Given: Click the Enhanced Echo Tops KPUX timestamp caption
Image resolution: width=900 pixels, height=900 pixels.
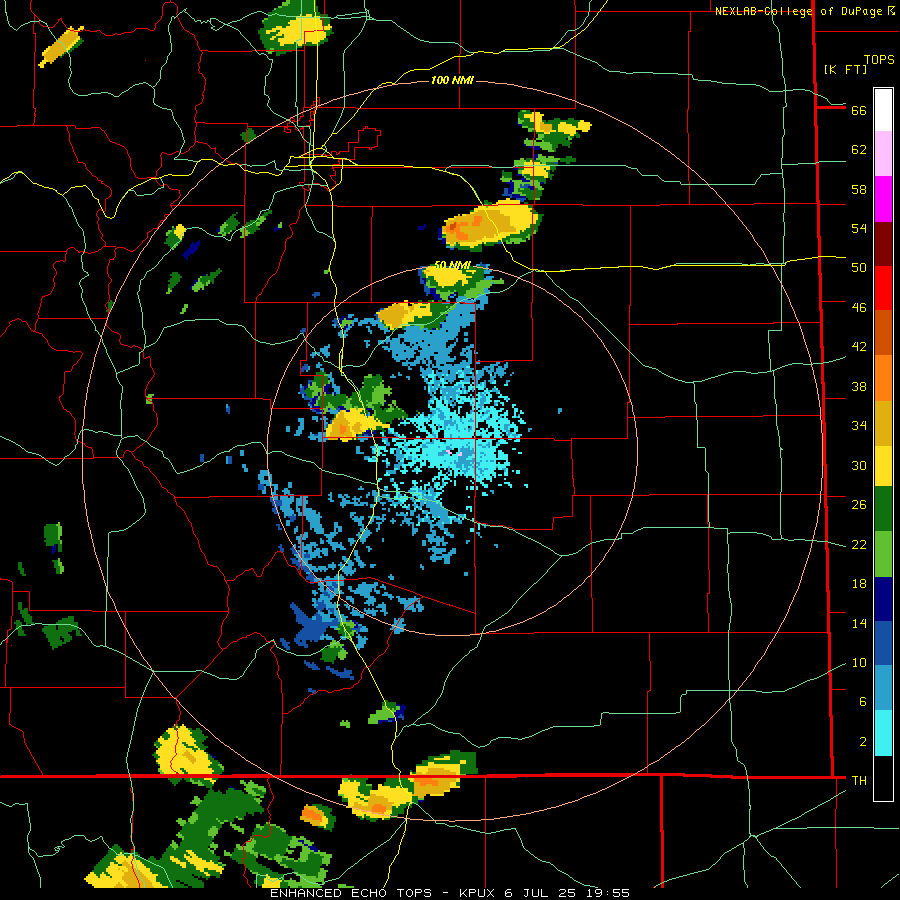Looking at the screenshot, I should (x=450, y=893).
